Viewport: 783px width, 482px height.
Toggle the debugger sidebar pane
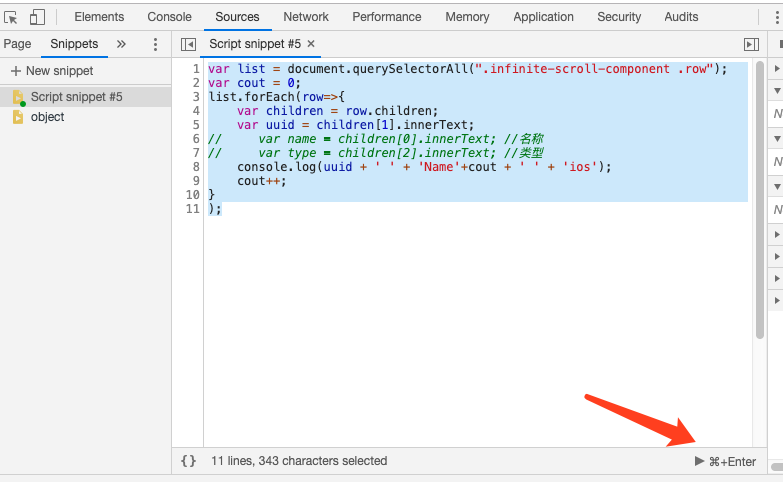pyautogui.click(x=751, y=44)
